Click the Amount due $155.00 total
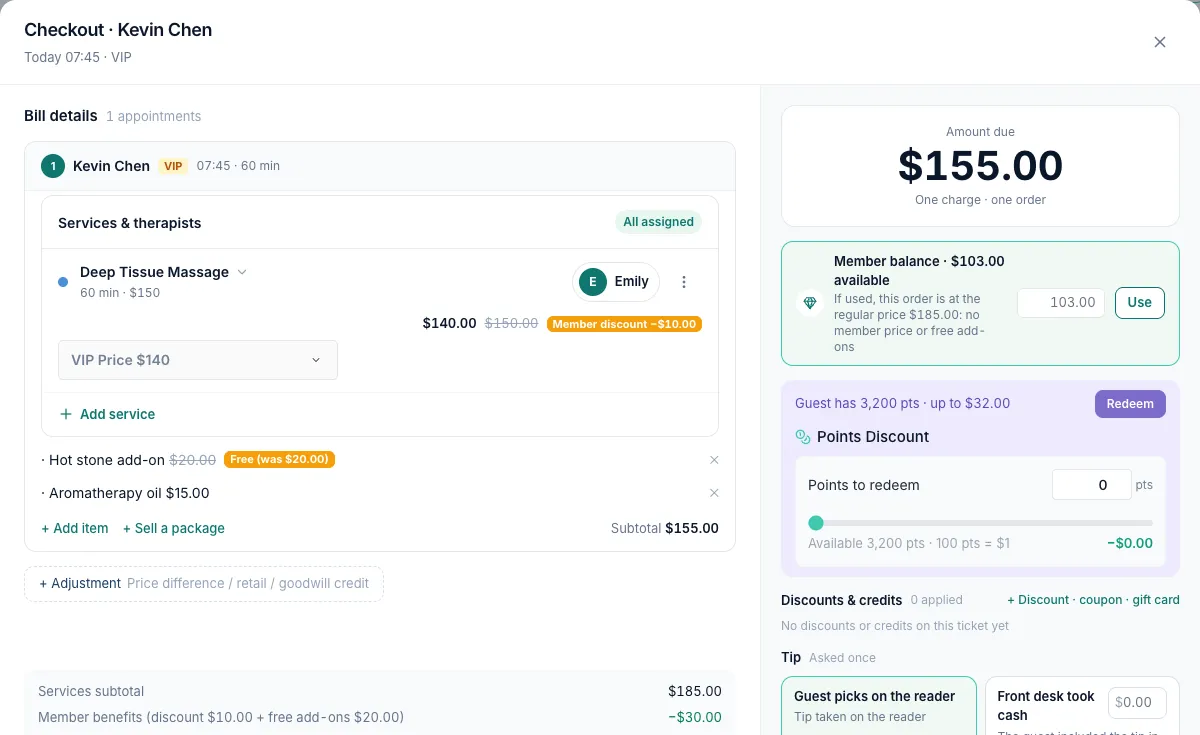 [980, 165]
